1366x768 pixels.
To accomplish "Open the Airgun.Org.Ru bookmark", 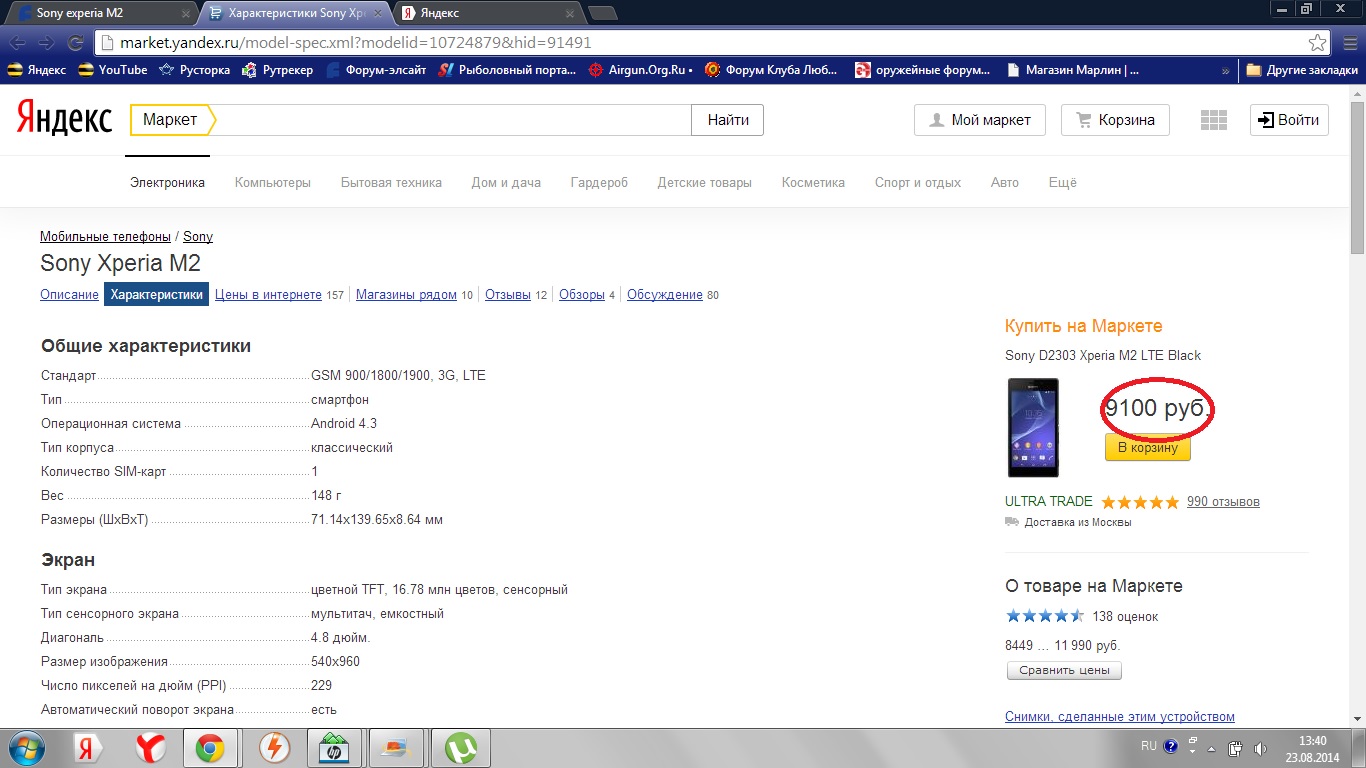I will pos(641,70).
